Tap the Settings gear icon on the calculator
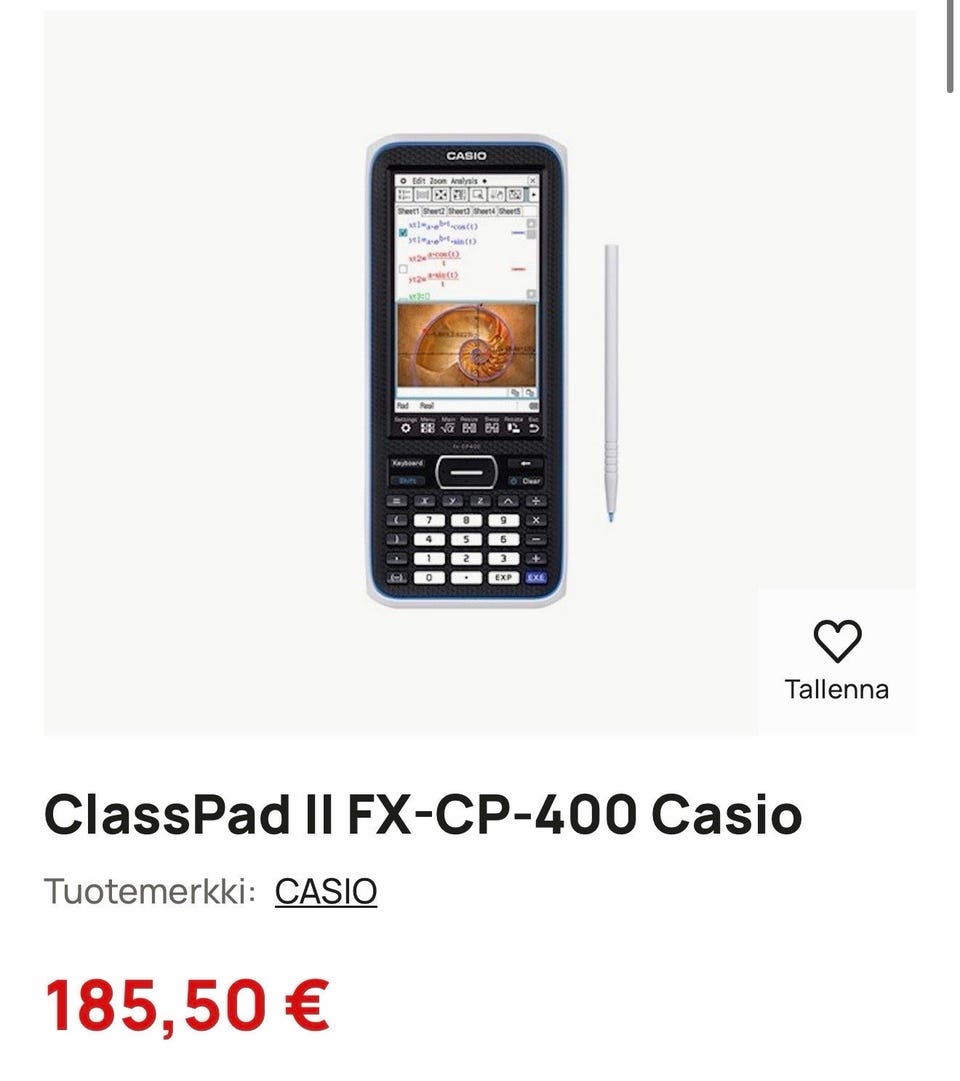The image size is (960, 1081). [406, 428]
